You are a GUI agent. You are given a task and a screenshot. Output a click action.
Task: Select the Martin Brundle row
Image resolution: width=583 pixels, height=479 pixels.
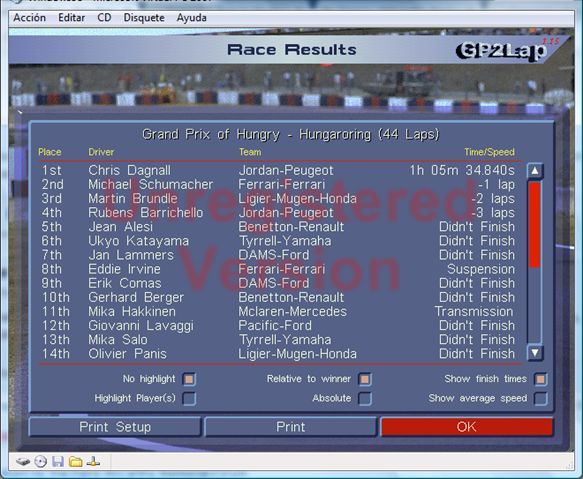click(x=278, y=199)
